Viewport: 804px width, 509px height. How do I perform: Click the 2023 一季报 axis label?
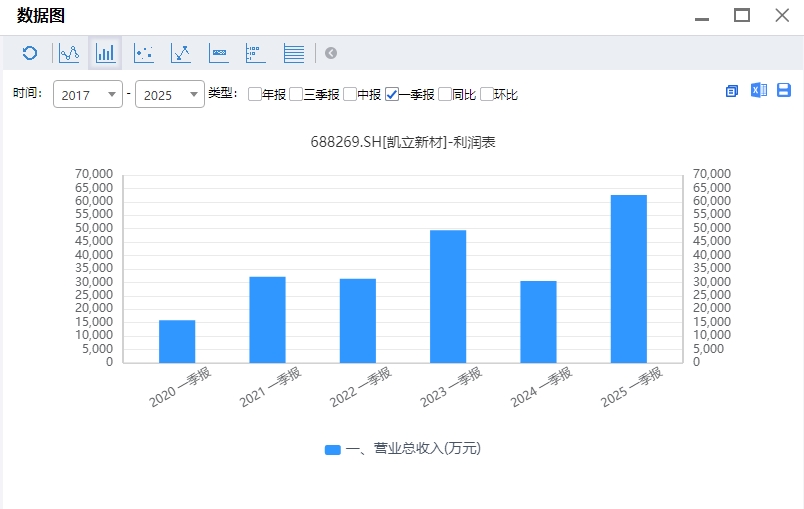(x=451, y=387)
